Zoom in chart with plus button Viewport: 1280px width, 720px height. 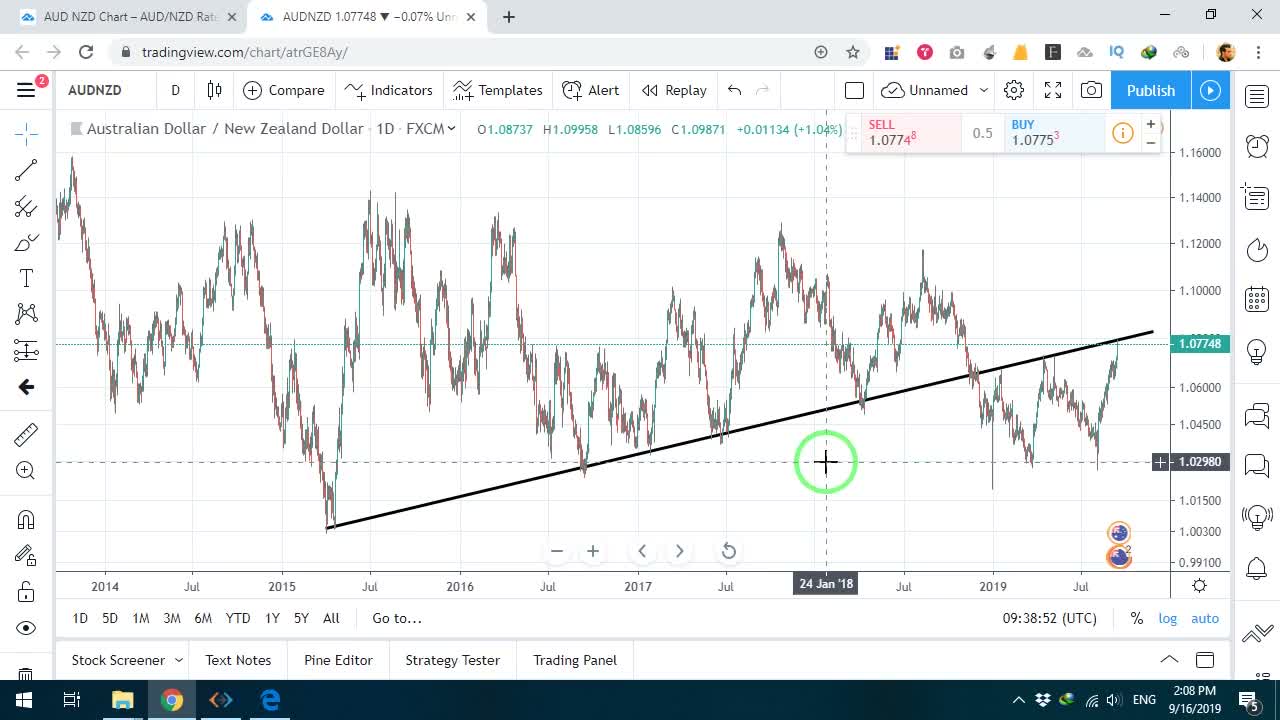point(593,551)
